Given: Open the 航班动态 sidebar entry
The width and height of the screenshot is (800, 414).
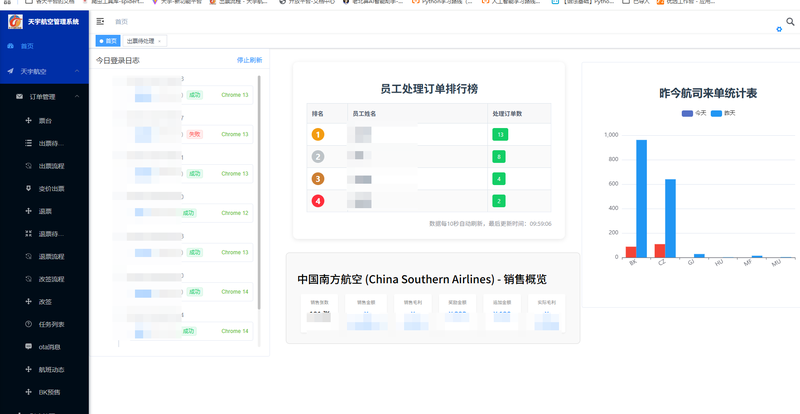Looking at the screenshot, I should click(51, 369).
